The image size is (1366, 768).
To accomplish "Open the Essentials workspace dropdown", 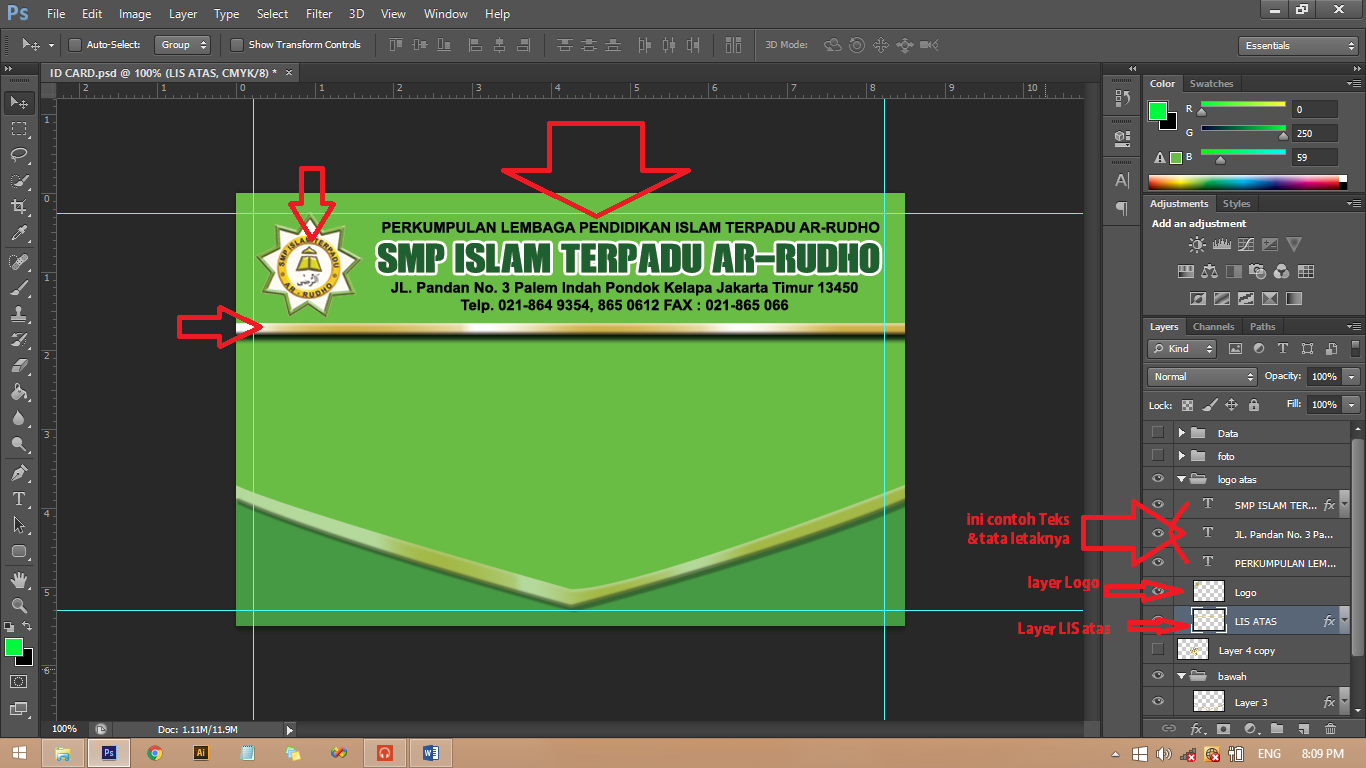I will click(1297, 46).
